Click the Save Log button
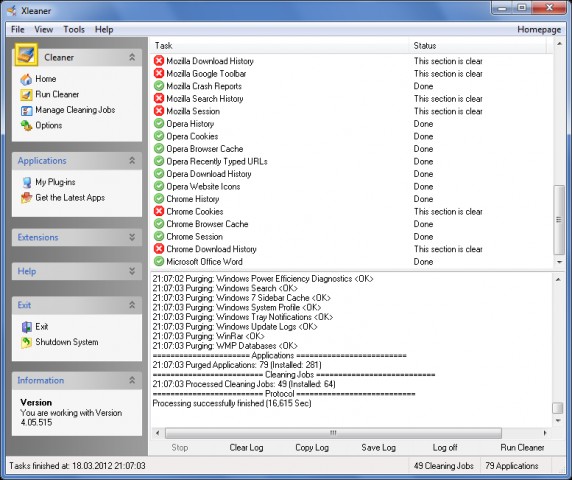572x480 pixels. coord(378,448)
